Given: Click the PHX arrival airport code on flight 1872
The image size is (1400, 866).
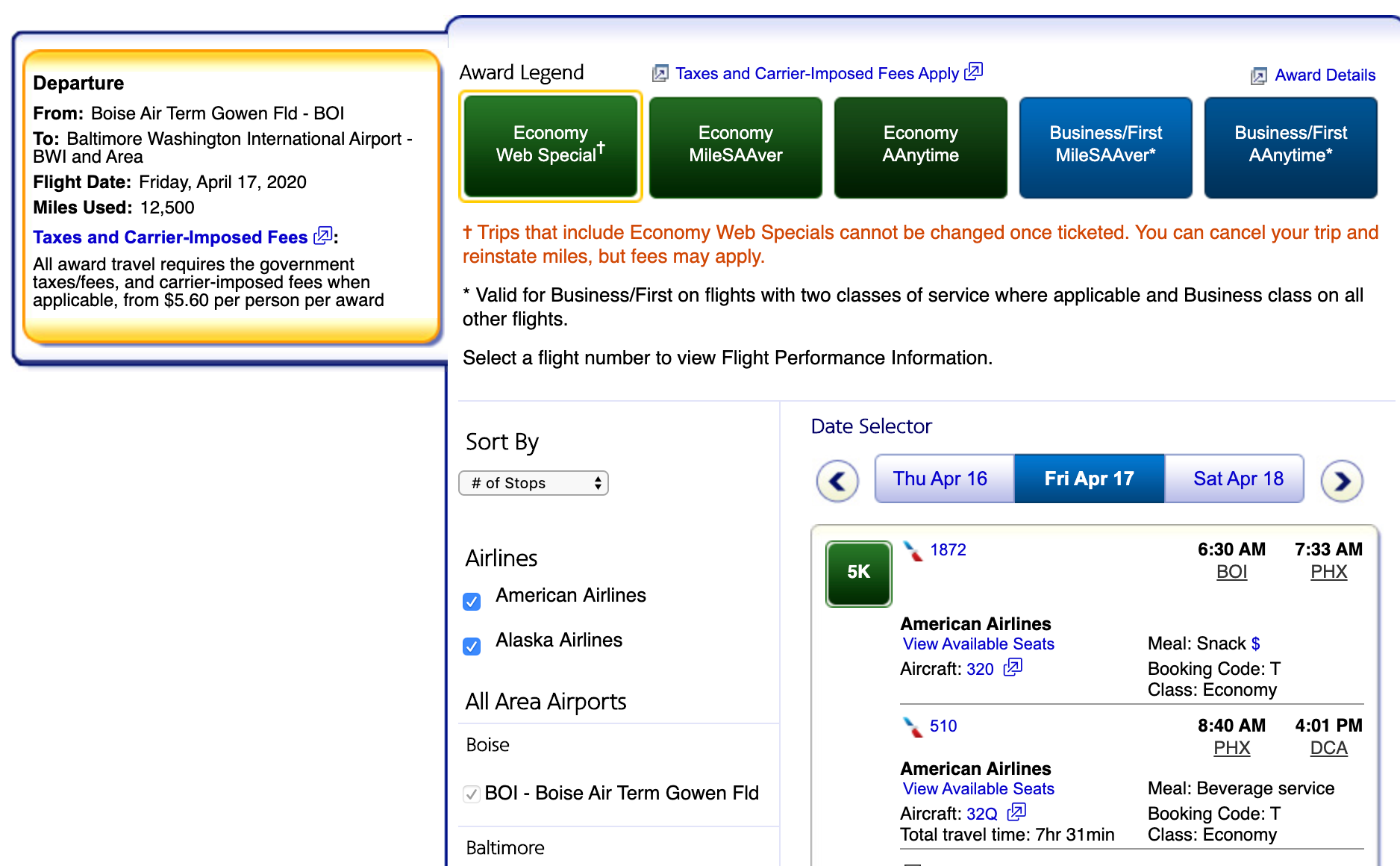Looking at the screenshot, I should pos(1328,572).
